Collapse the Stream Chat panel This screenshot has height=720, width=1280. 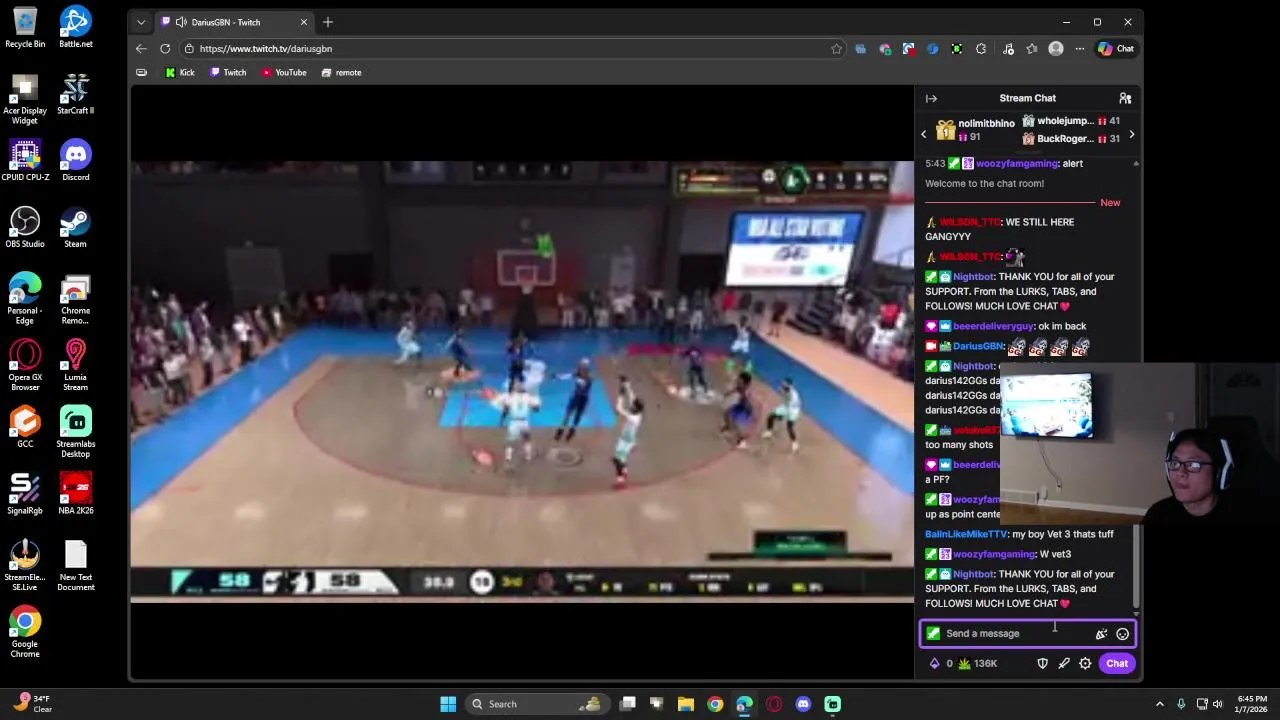pos(931,98)
